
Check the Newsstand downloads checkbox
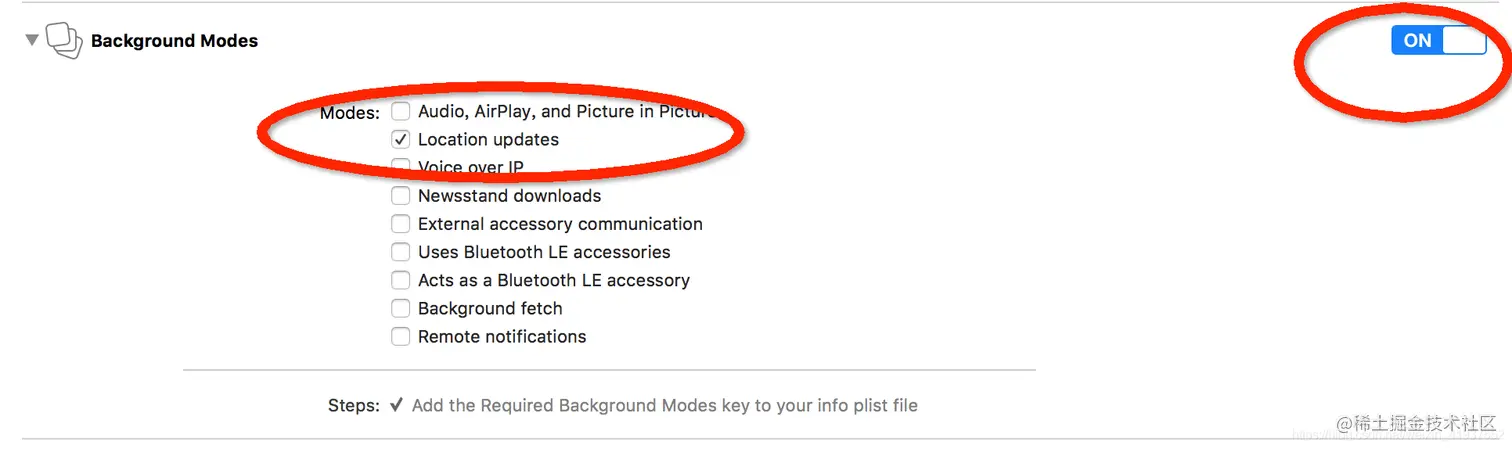tap(400, 195)
